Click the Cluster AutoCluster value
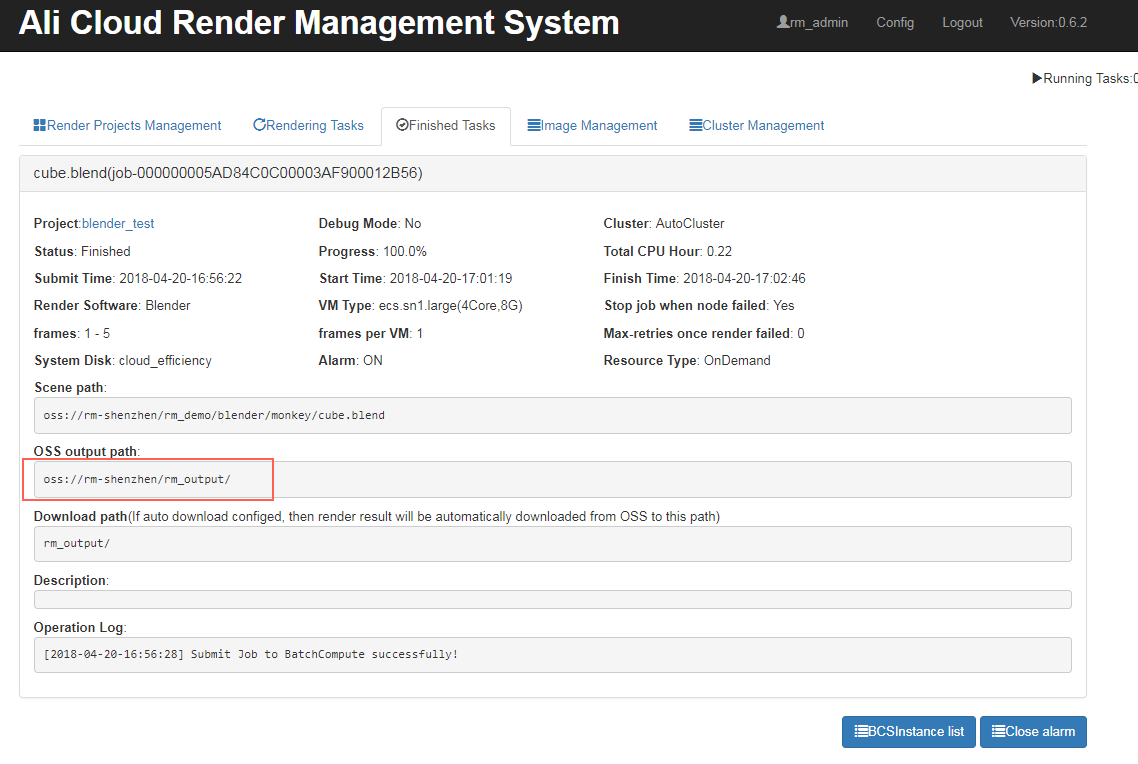The image size is (1138, 764). pos(690,223)
